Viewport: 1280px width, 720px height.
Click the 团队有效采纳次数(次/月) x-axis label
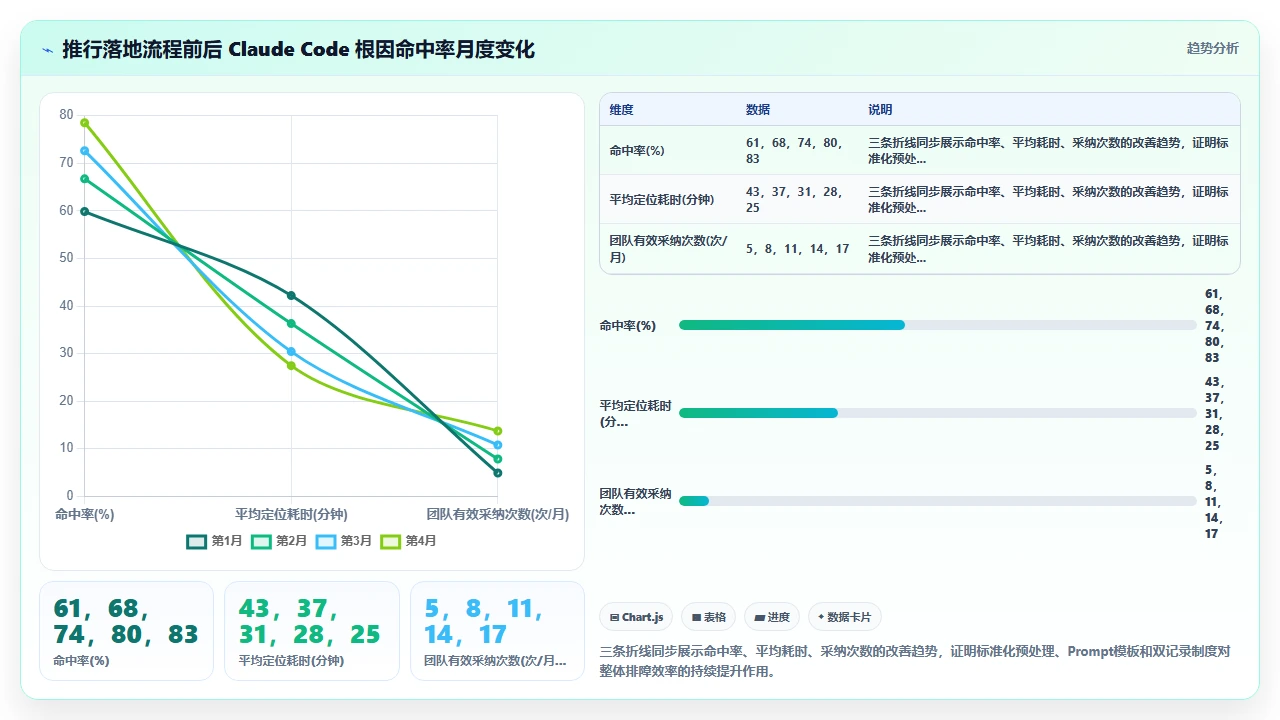497,515
